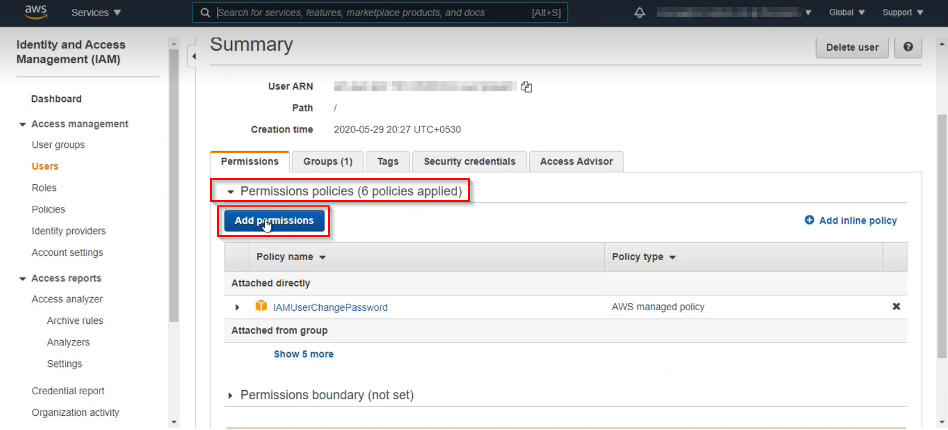This screenshot has height=430, width=948.
Task: Click Show 5 more link
Action: (x=304, y=354)
